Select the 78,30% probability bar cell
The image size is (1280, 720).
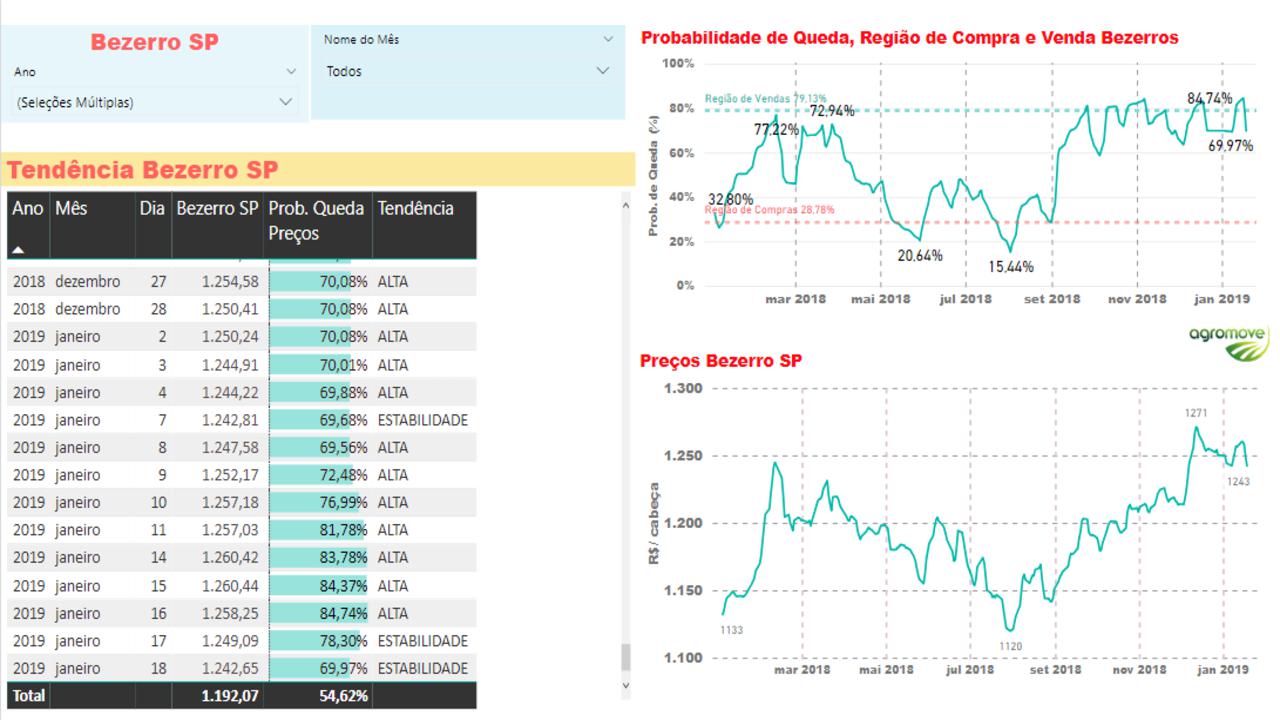click(318, 641)
